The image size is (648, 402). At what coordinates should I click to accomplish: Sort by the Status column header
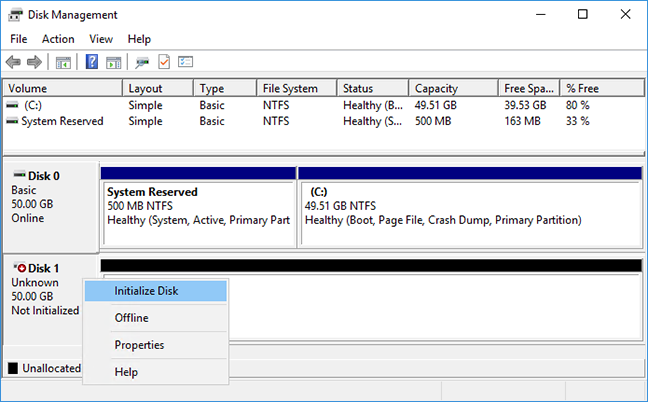(x=373, y=88)
